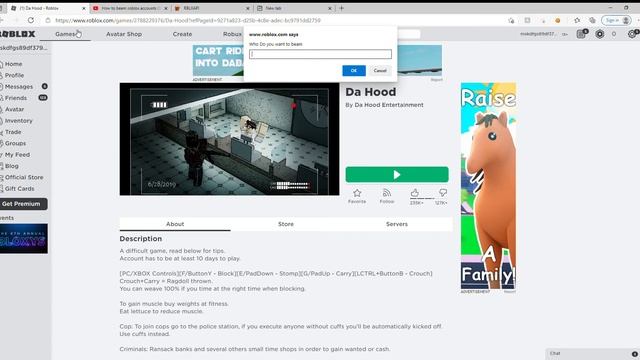640x360 pixels.
Task: Open My Feed in the sidebar
Action: pos(17,155)
